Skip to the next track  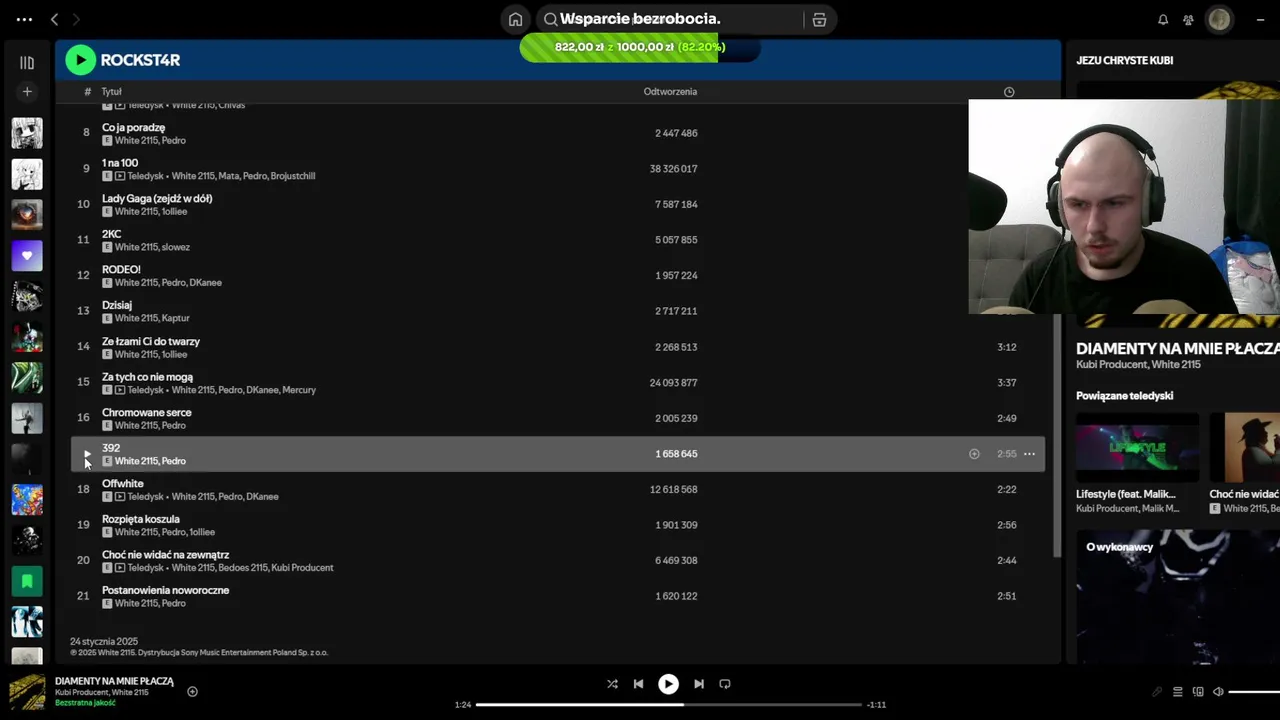pyautogui.click(x=699, y=684)
